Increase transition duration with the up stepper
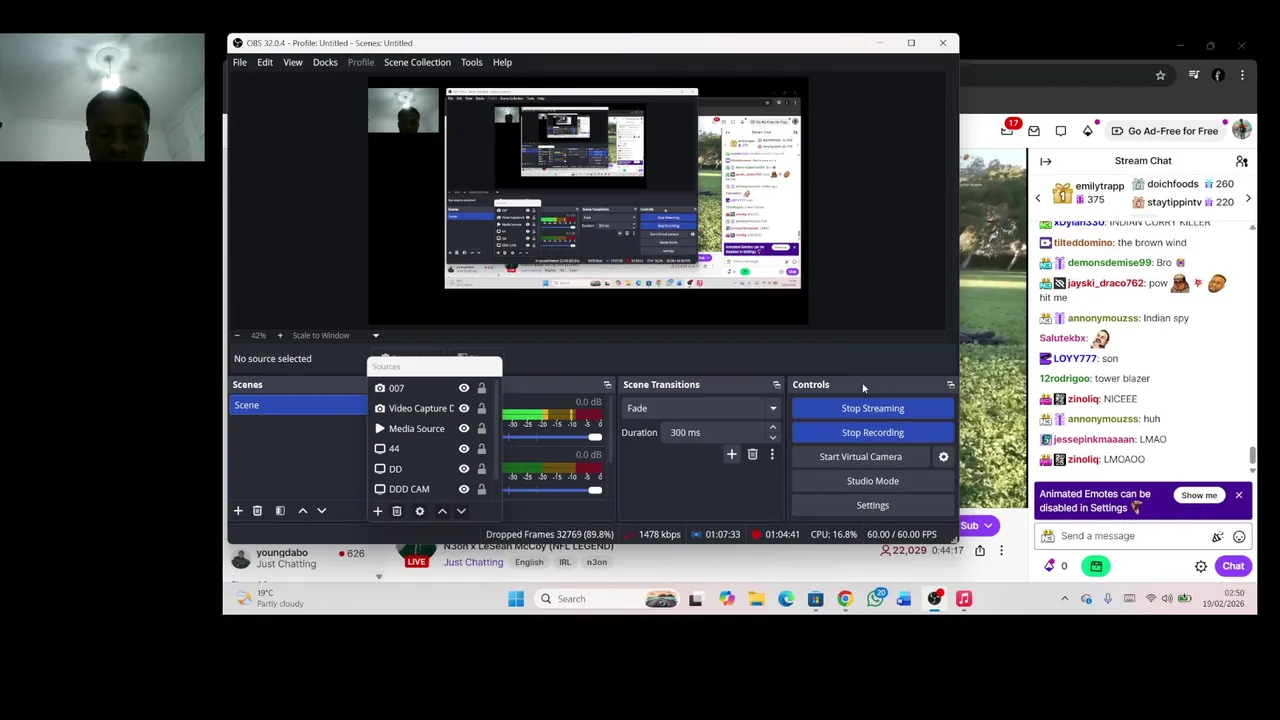Screen dimensions: 1280x720 pyautogui.click(x=772, y=427)
